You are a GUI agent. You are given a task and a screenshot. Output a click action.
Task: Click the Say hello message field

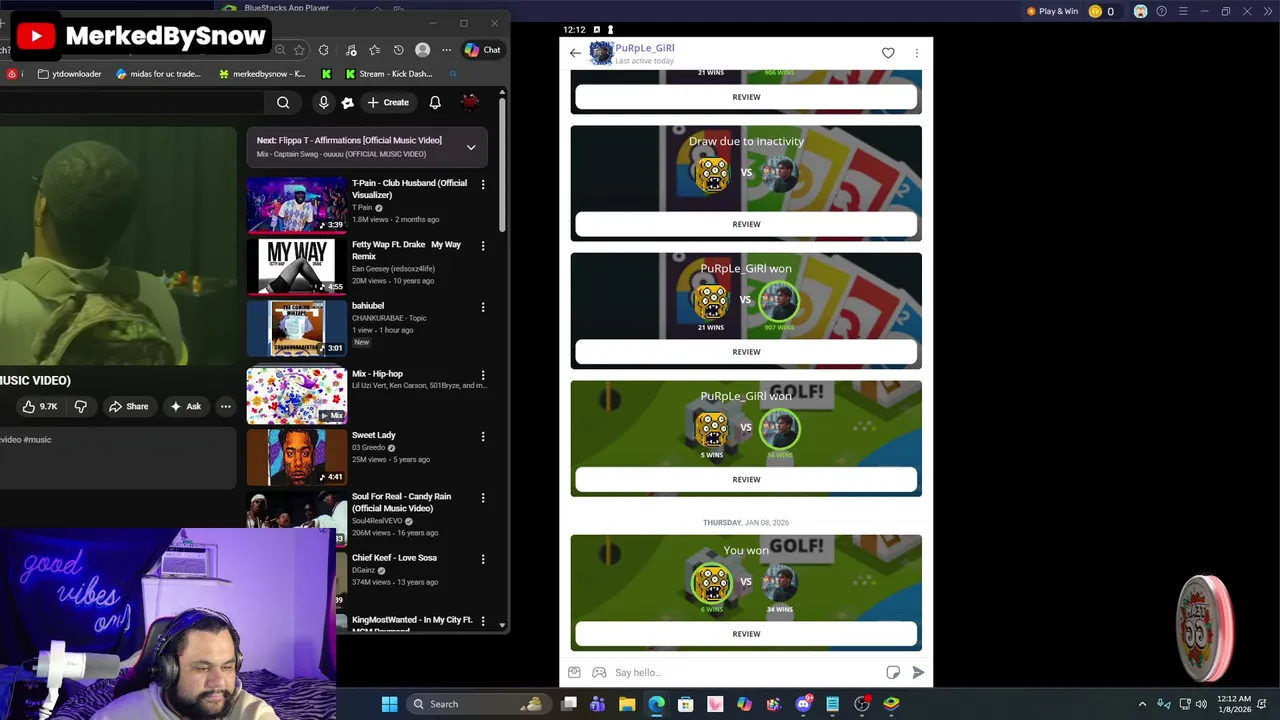coord(745,672)
